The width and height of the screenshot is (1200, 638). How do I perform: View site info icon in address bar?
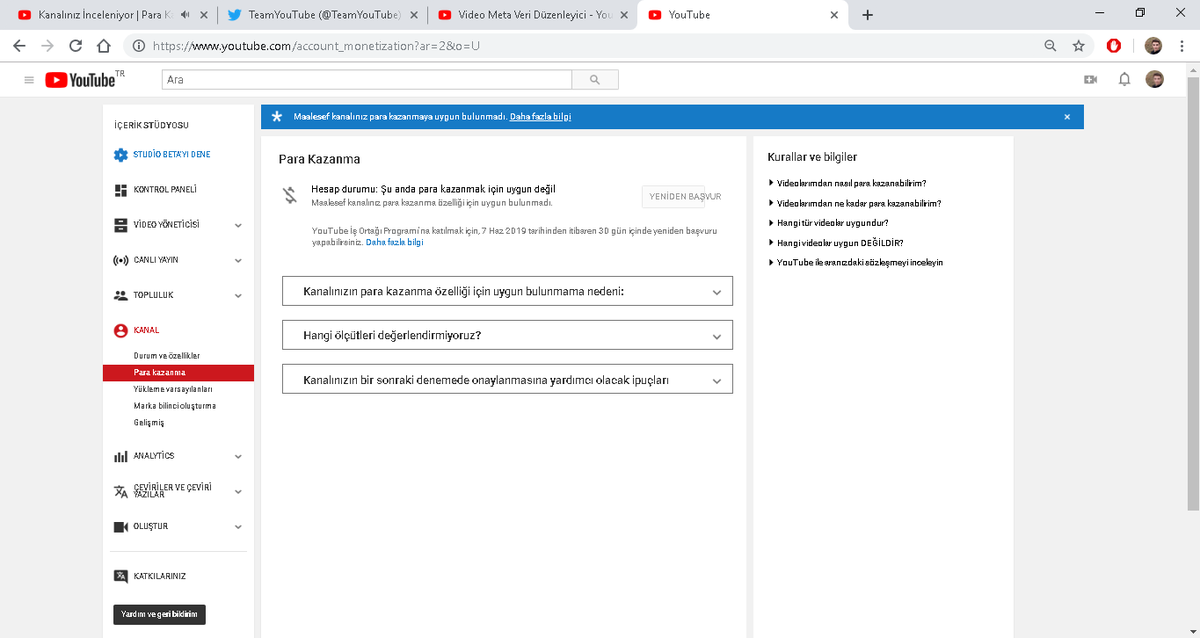click(138, 45)
